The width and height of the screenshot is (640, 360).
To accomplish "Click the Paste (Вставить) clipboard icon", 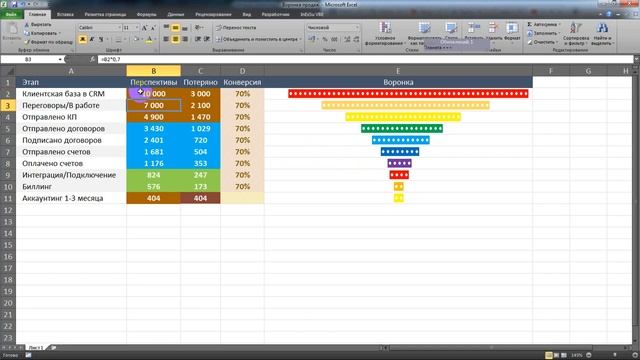I will coord(11,30).
